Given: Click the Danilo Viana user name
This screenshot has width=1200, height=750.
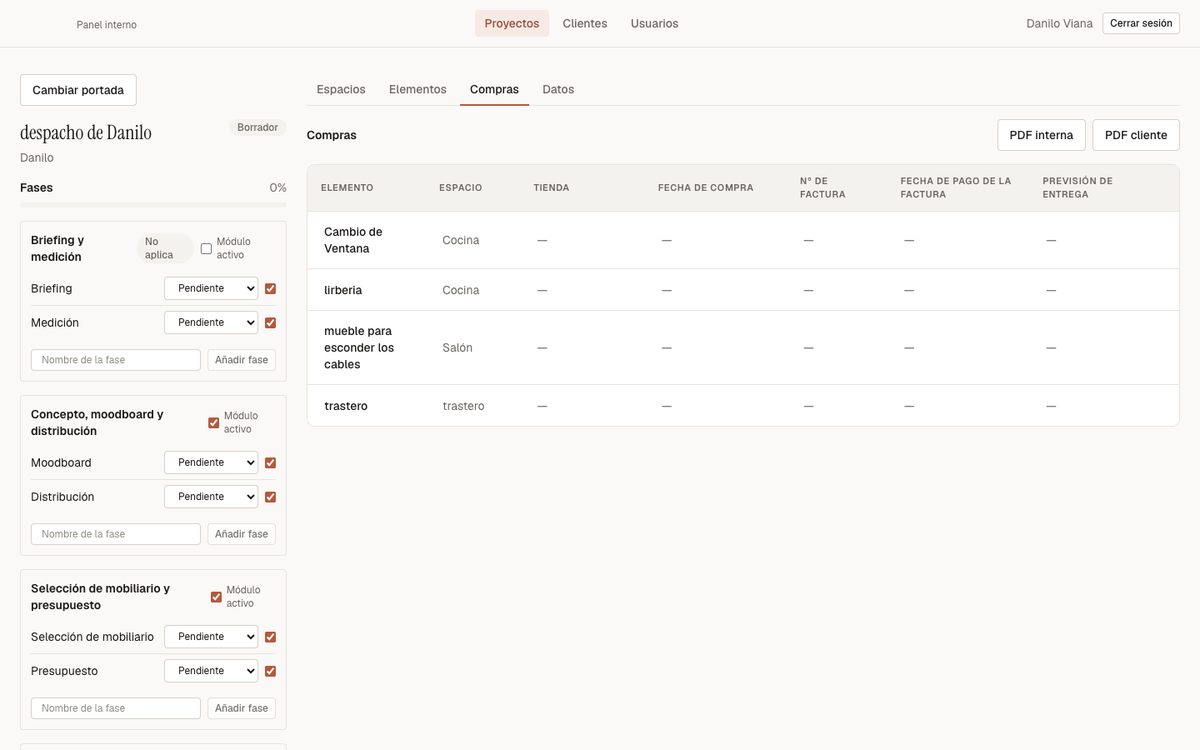Looking at the screenshot, I should click(1059, 23).
